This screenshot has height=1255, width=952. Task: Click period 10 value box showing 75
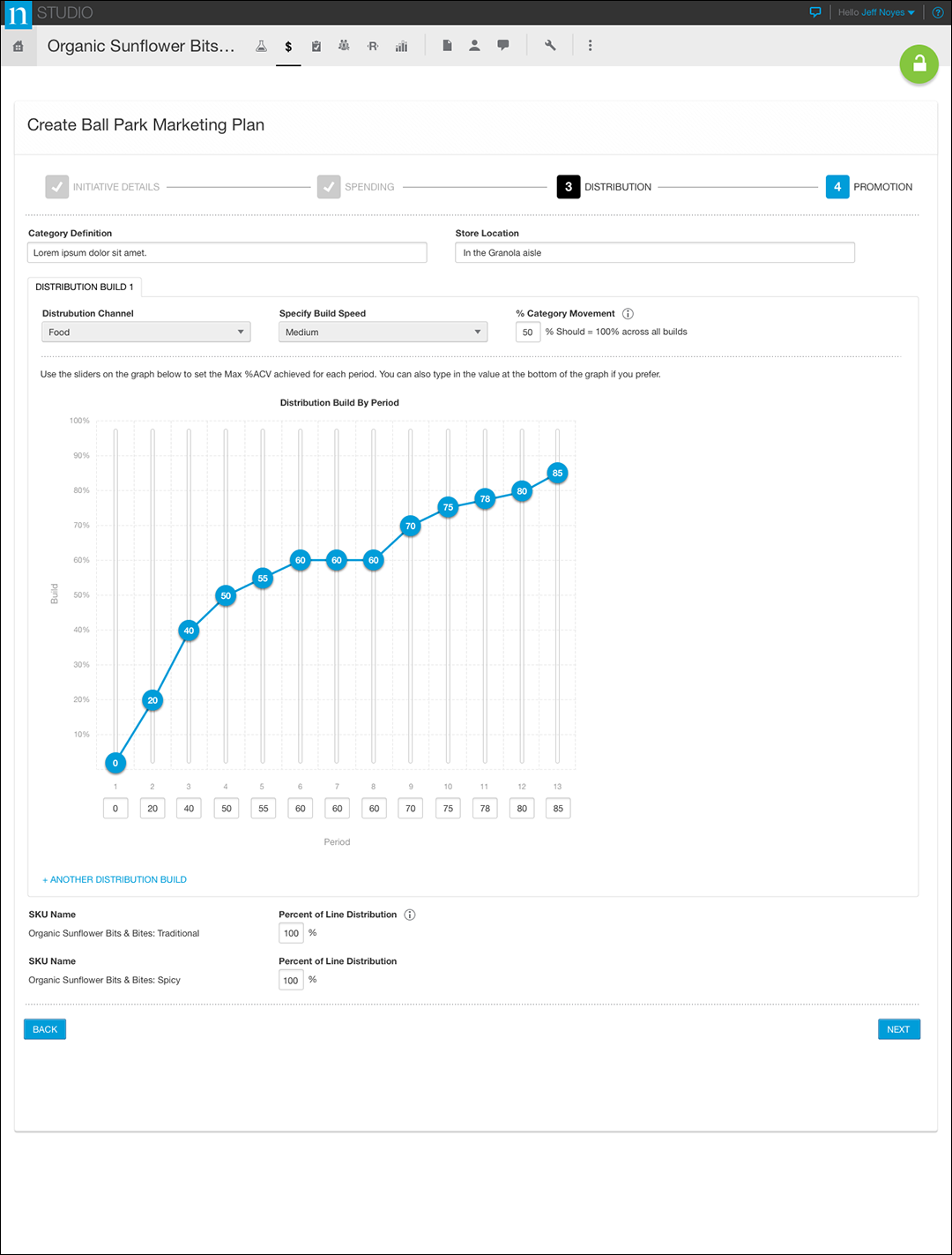pos(448,809)
